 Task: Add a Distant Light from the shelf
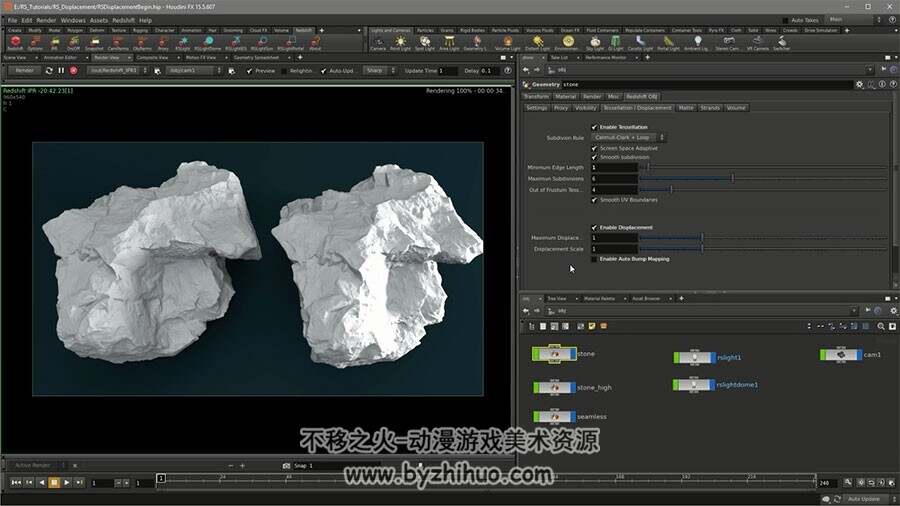click(x=537, y=42)
